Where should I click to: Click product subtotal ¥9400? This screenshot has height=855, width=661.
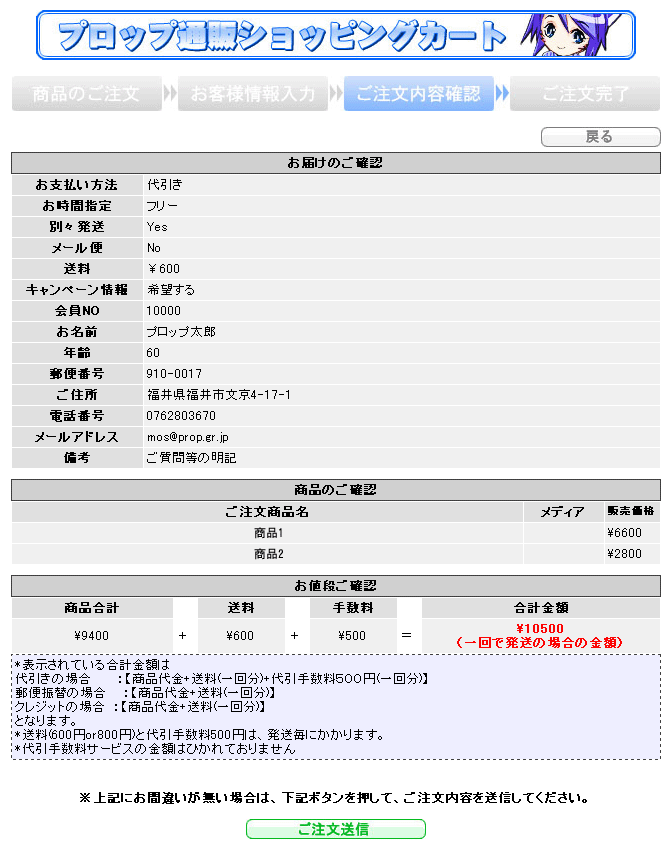point(92,636)
